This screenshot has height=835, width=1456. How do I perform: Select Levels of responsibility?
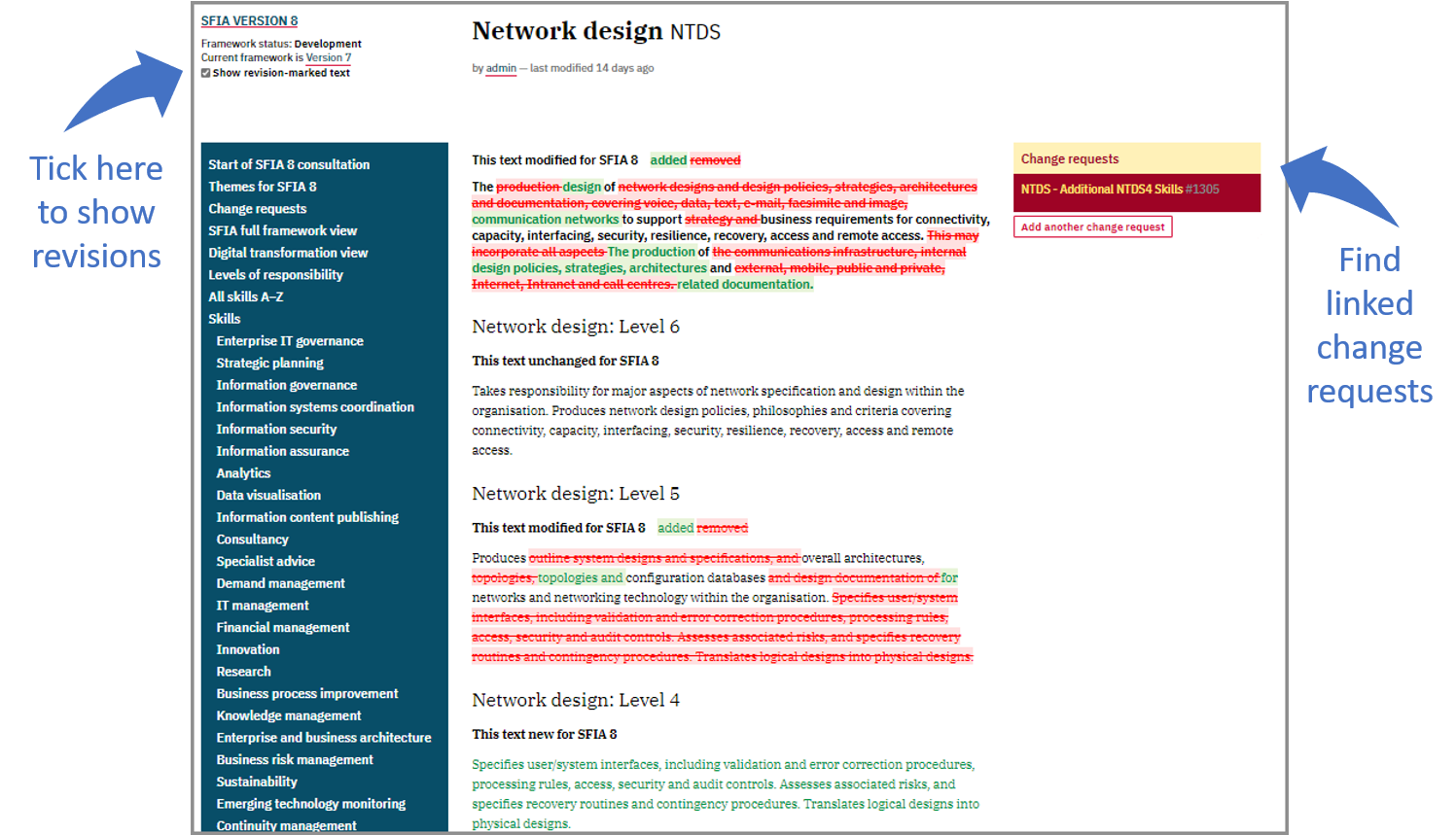click(x=275, y=275)
